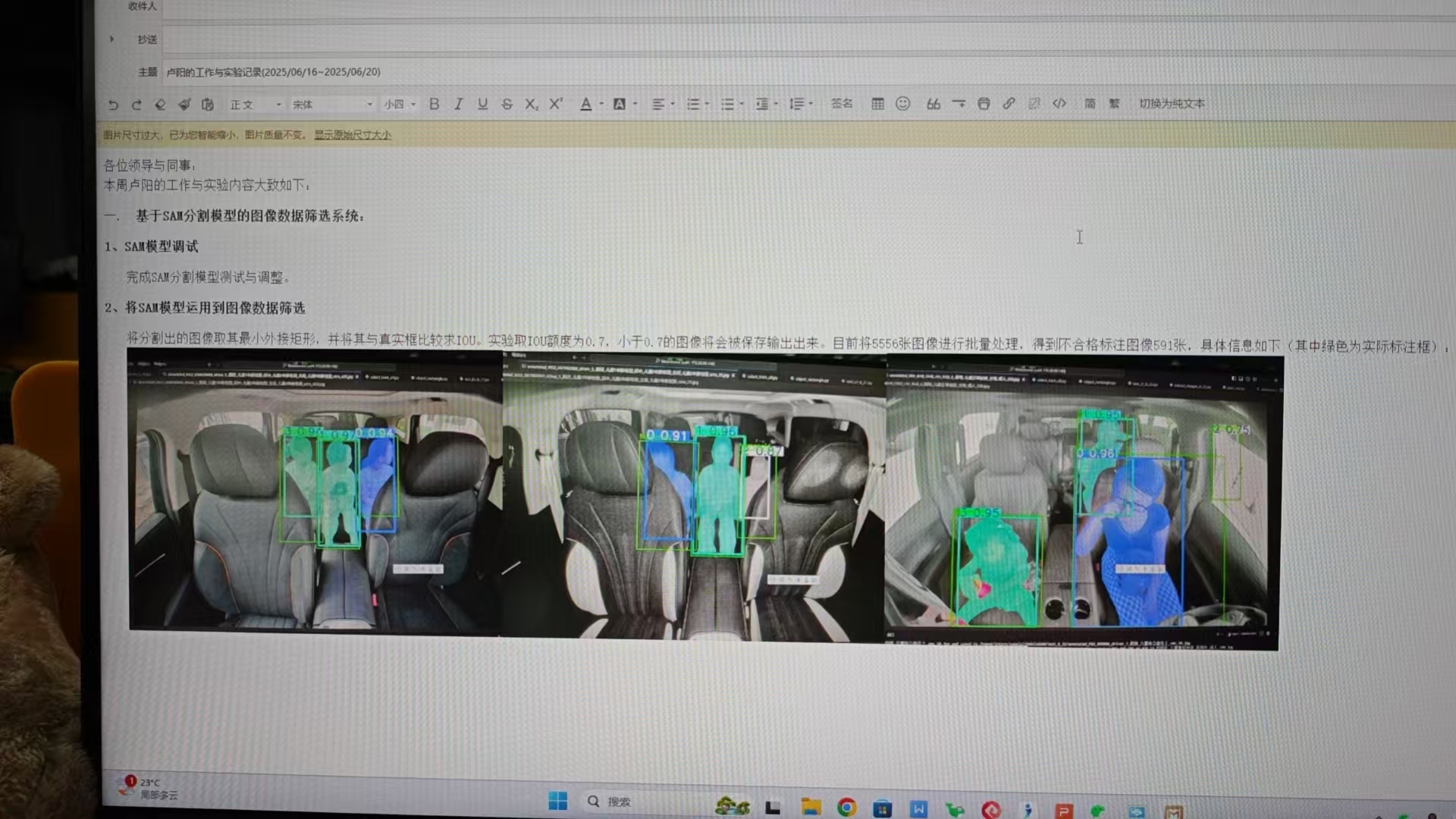
Task: Open the source code view icon
Action: click(x=1059, y=104)
